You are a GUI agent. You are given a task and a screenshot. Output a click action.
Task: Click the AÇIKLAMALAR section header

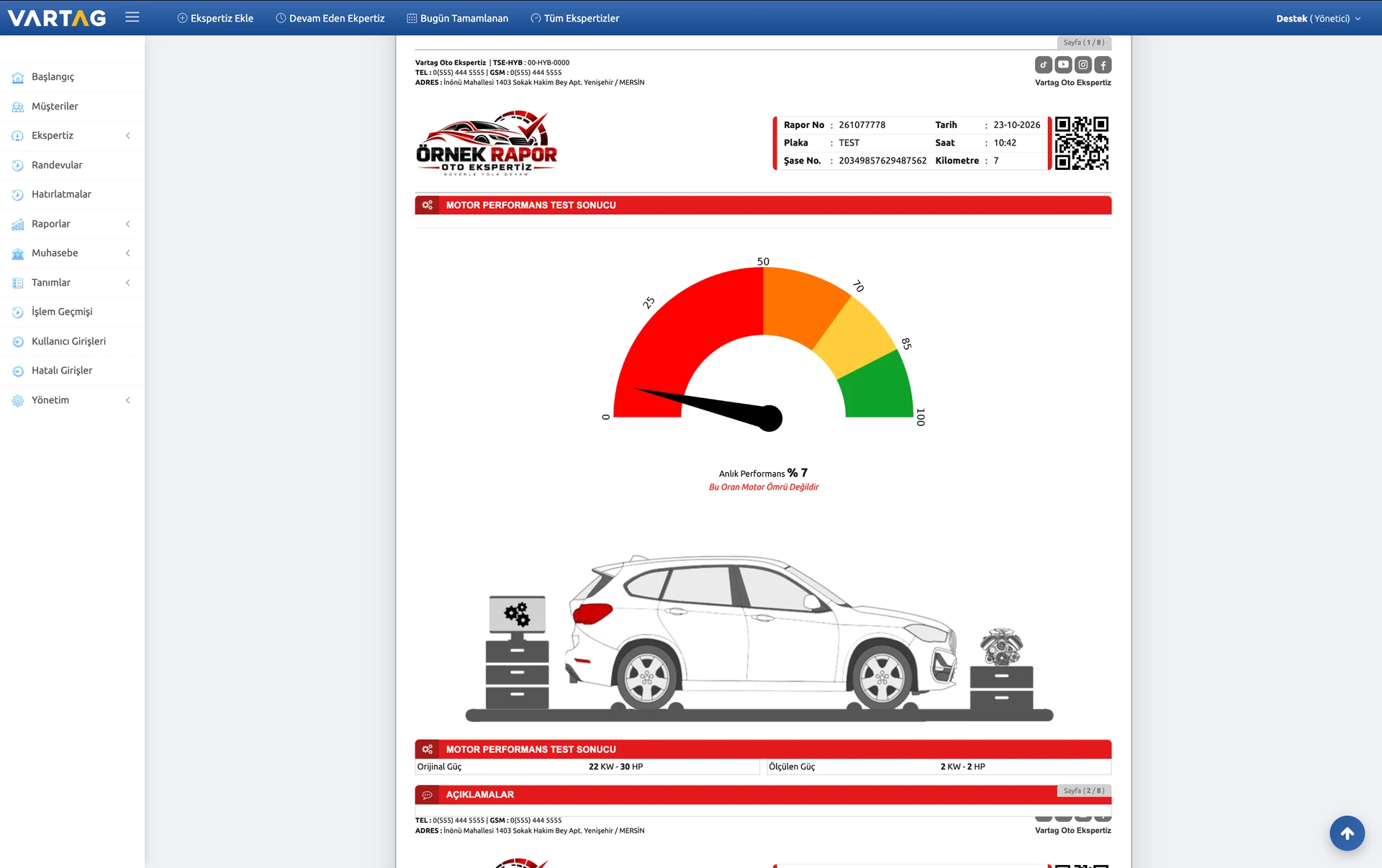[763, 795]
